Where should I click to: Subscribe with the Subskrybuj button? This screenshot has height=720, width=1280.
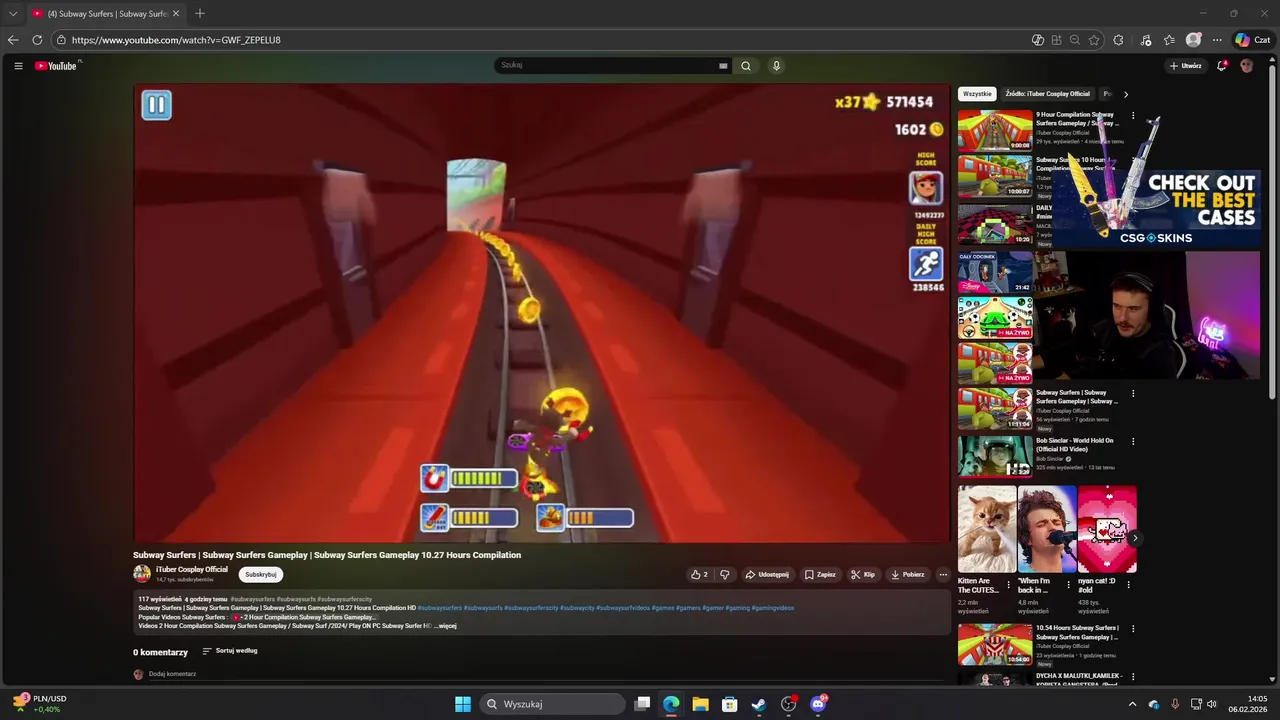coord(261,575)
